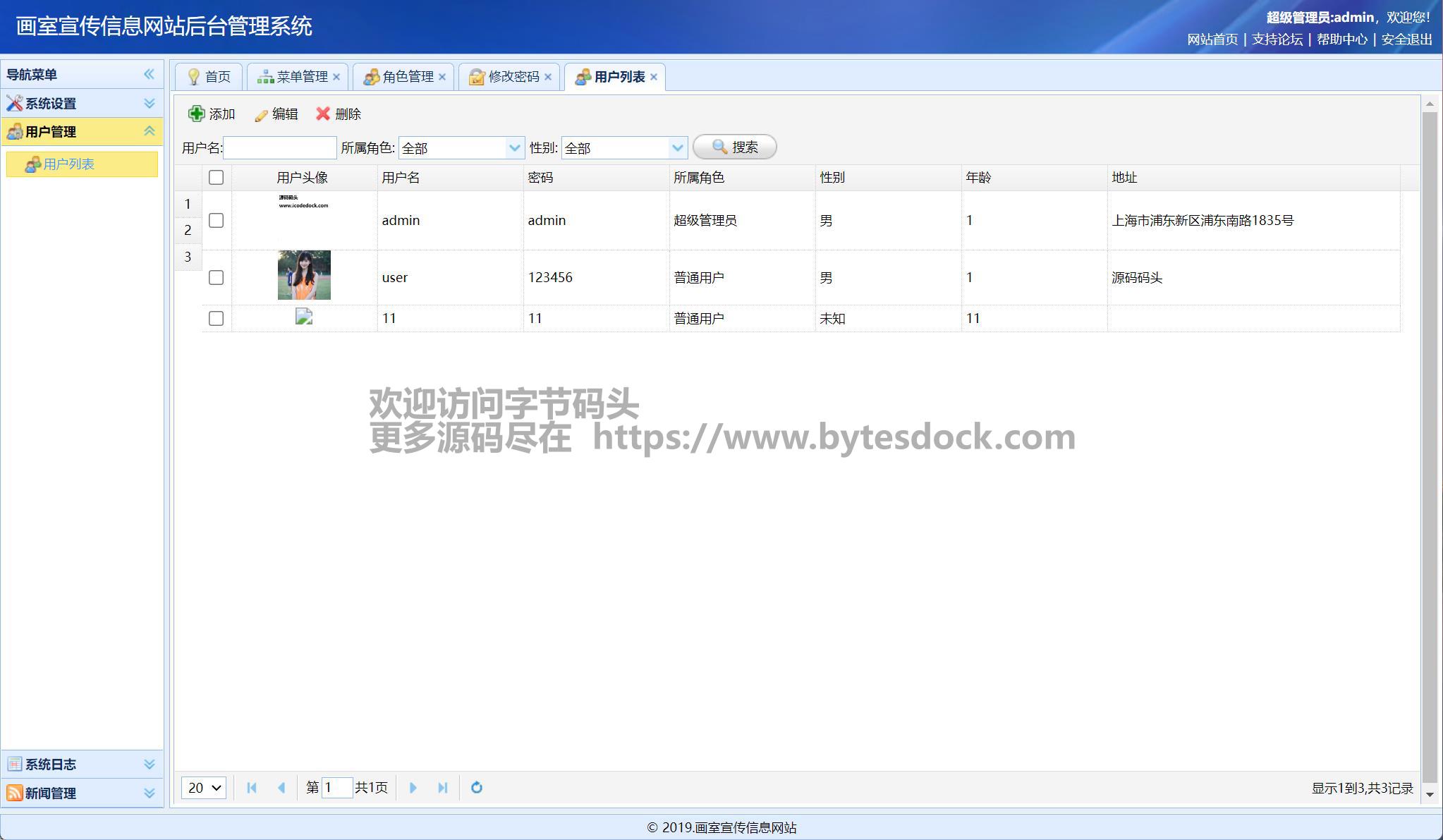The image size is (1443, 840).
Task: Click the 用户名 search input field
Action: (280, 148)
